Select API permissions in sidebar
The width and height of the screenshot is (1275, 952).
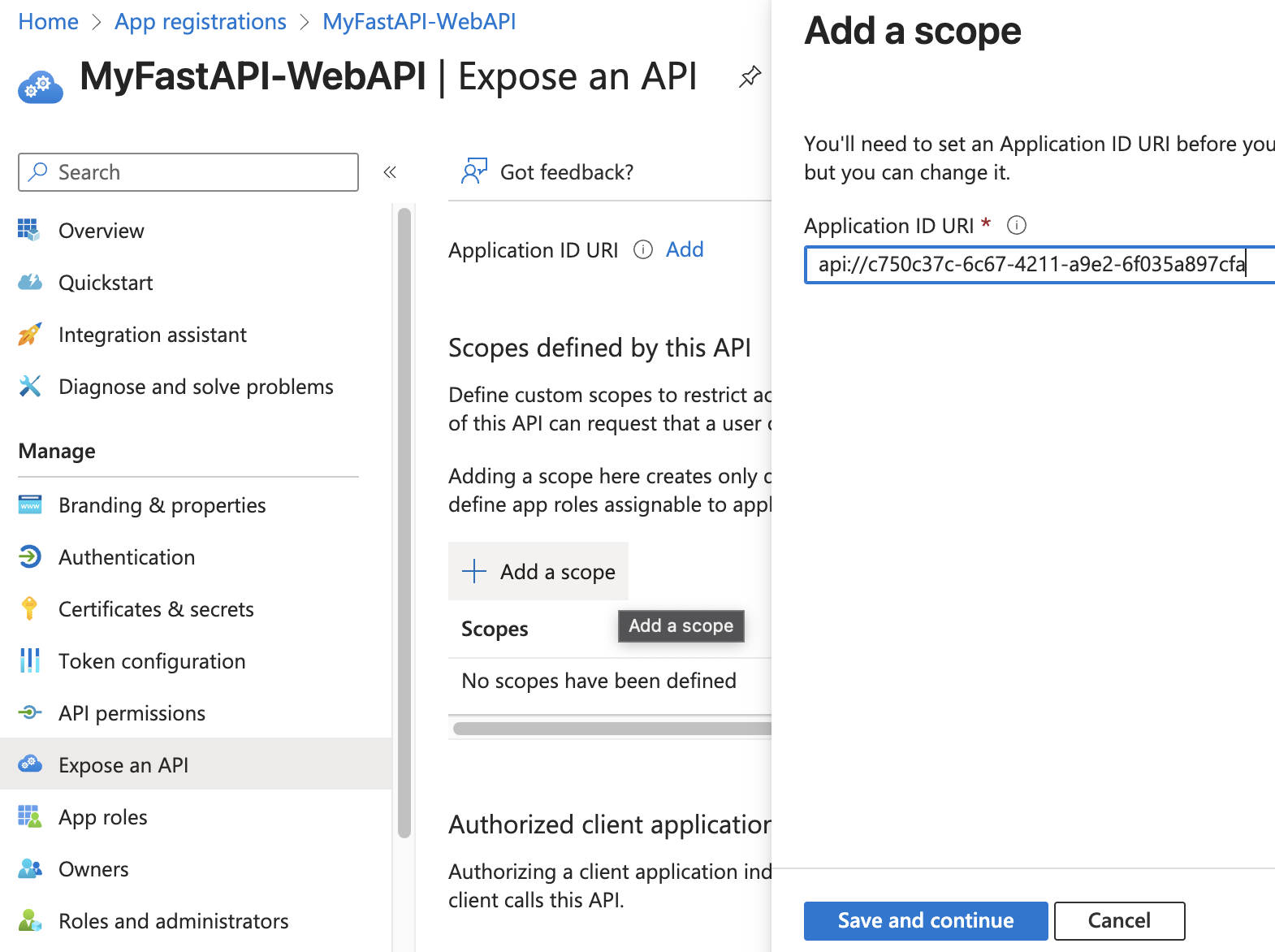click(x=132, y=713)
